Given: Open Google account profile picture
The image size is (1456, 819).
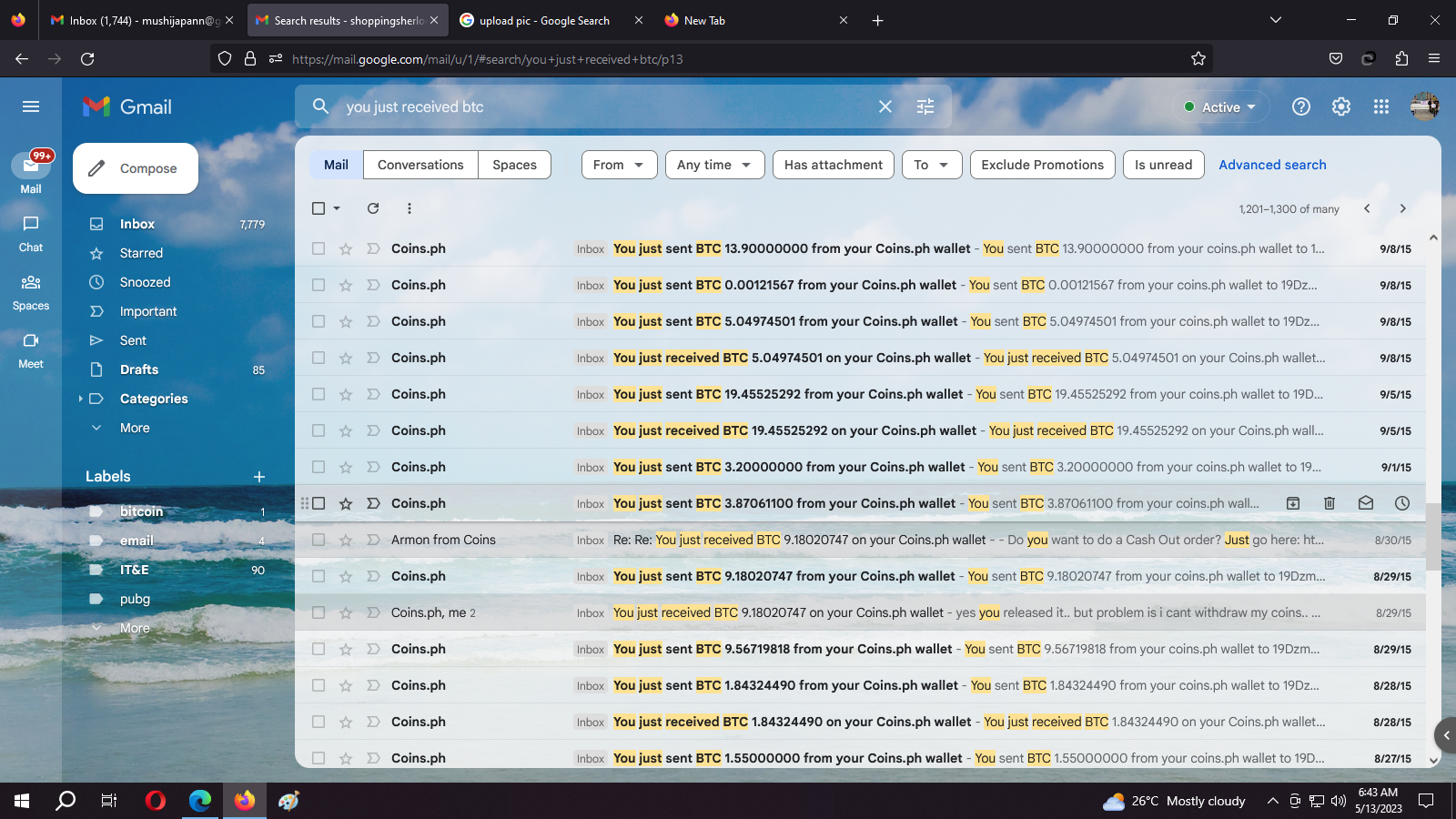Looking at the screenshot, I should [1424, 106].
